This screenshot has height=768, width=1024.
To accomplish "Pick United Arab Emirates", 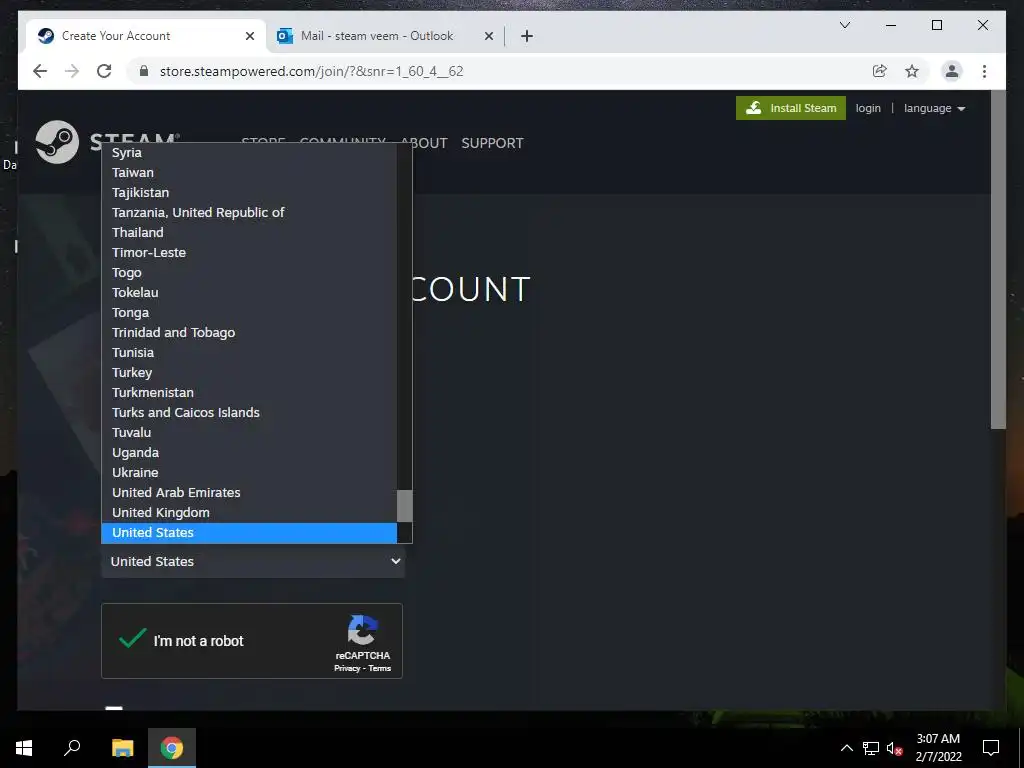I will click(249, 492).
